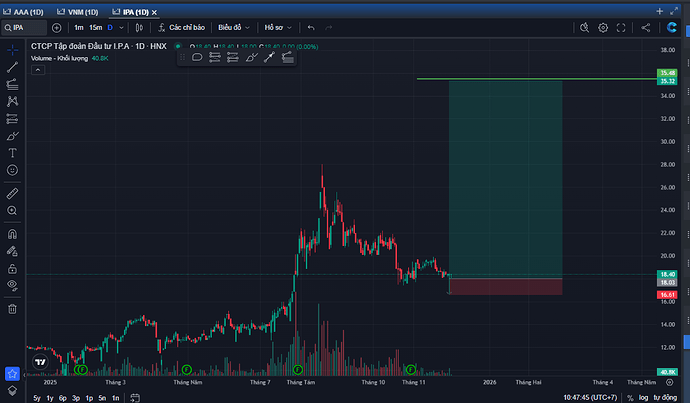Expand the Biểu đồ dropdown
The image size is (690, 403).
234,28
